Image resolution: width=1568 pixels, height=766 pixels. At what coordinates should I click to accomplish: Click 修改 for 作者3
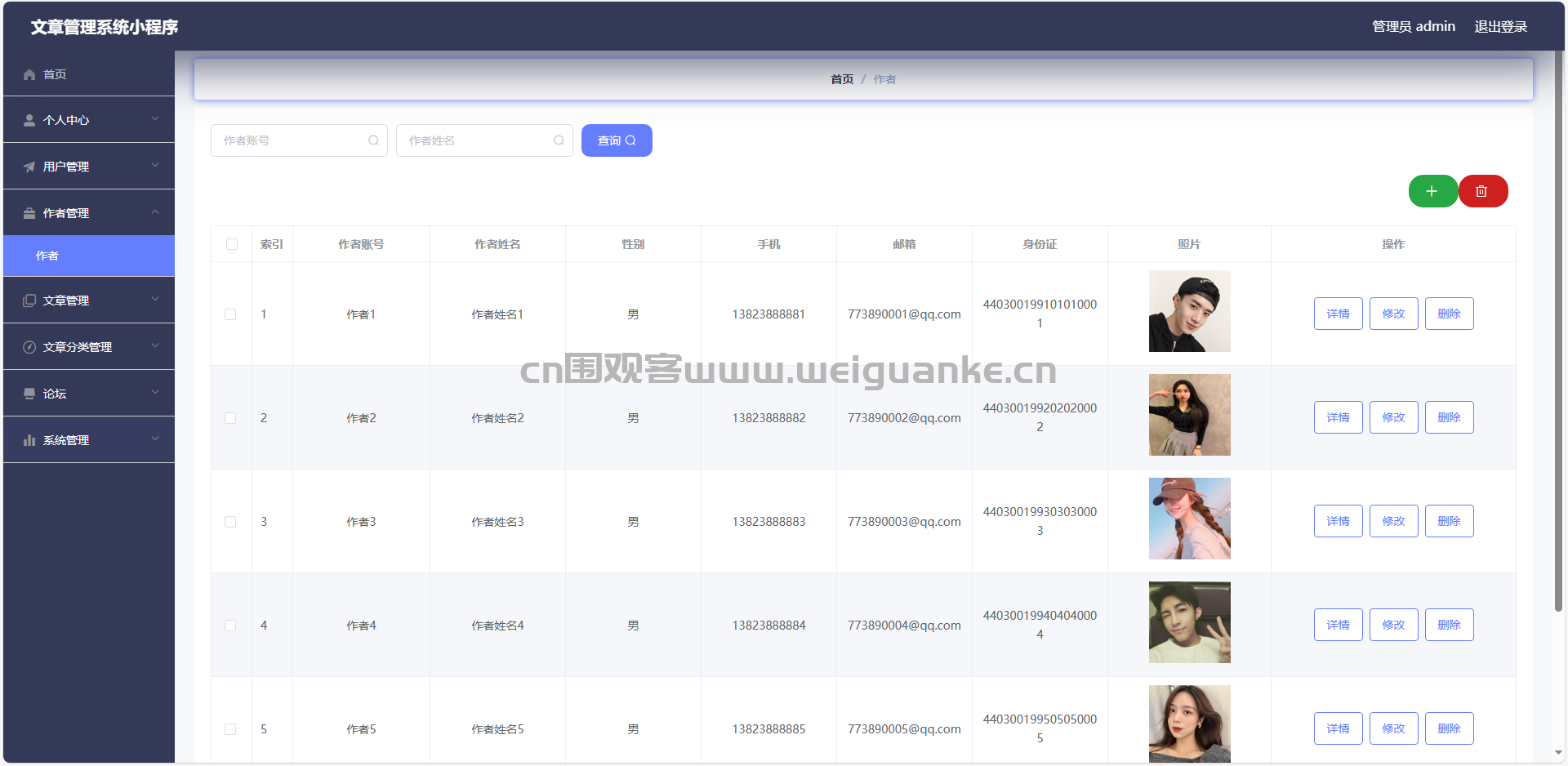coord(1393,521)
